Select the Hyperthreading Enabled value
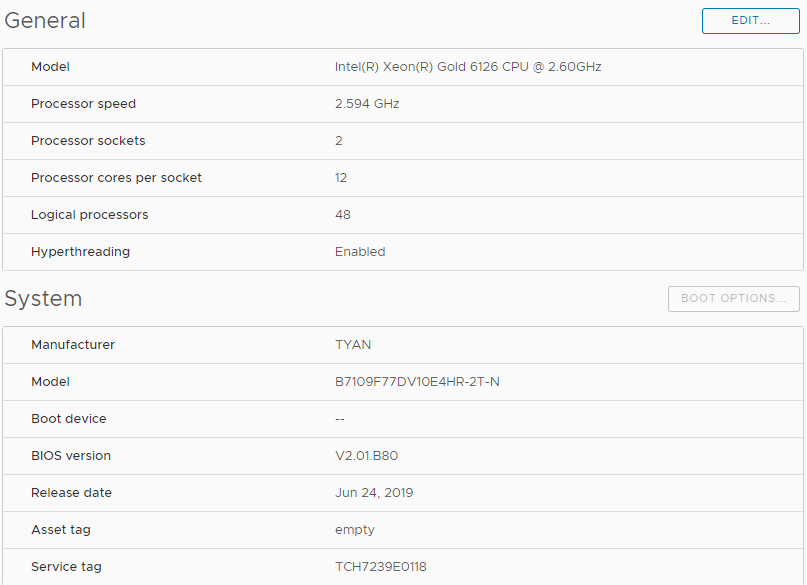 coord(360,252)
